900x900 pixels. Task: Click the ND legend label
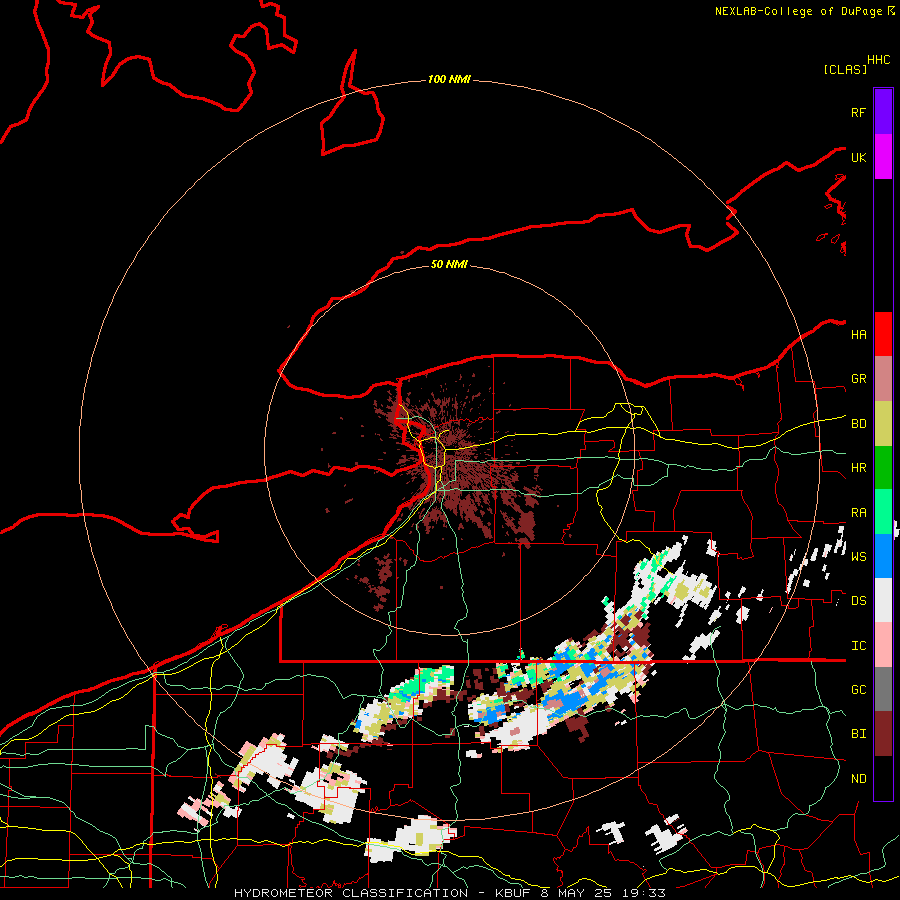pyautogui.click(x=858, y=779)
